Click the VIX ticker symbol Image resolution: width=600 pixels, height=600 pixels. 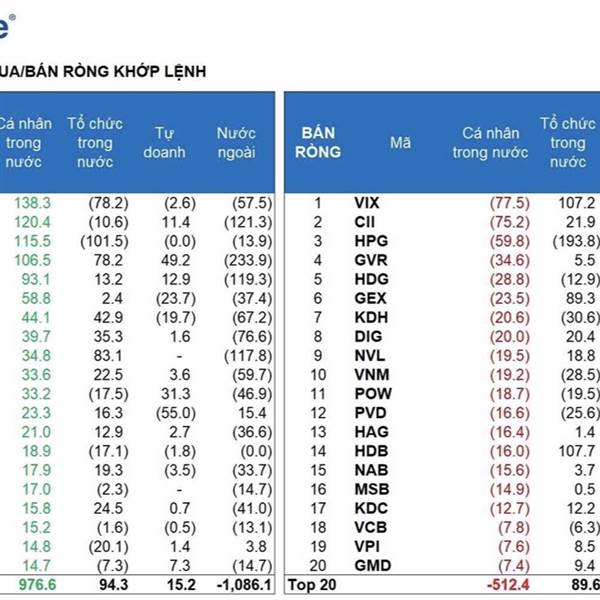367,202
